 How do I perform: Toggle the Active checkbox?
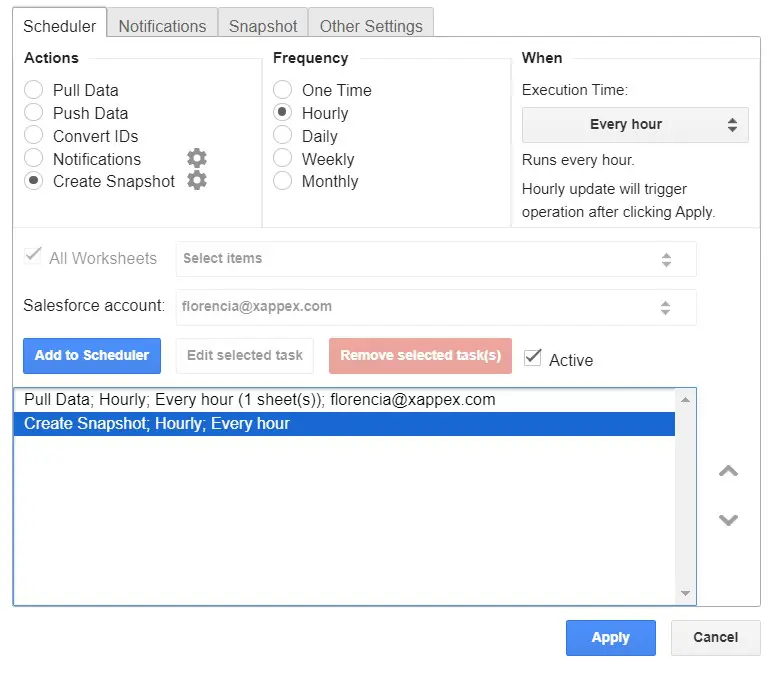click(533, 358)
